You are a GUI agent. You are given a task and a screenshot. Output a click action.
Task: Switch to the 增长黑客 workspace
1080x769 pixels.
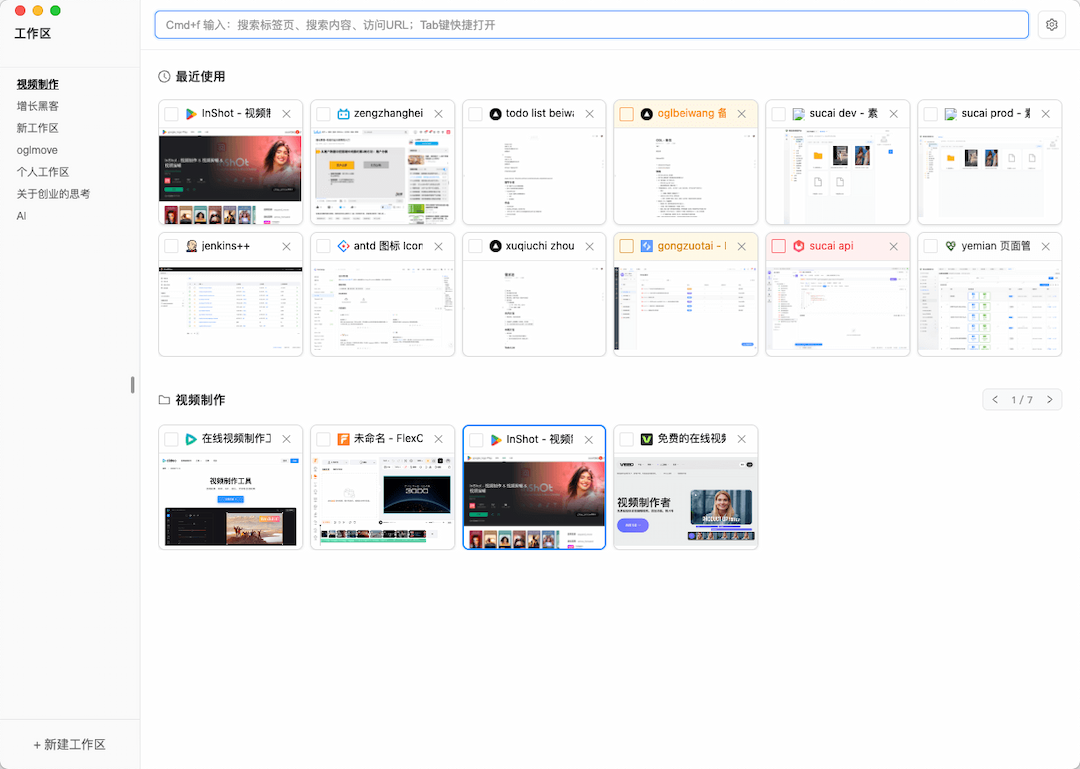pos(37,105)
